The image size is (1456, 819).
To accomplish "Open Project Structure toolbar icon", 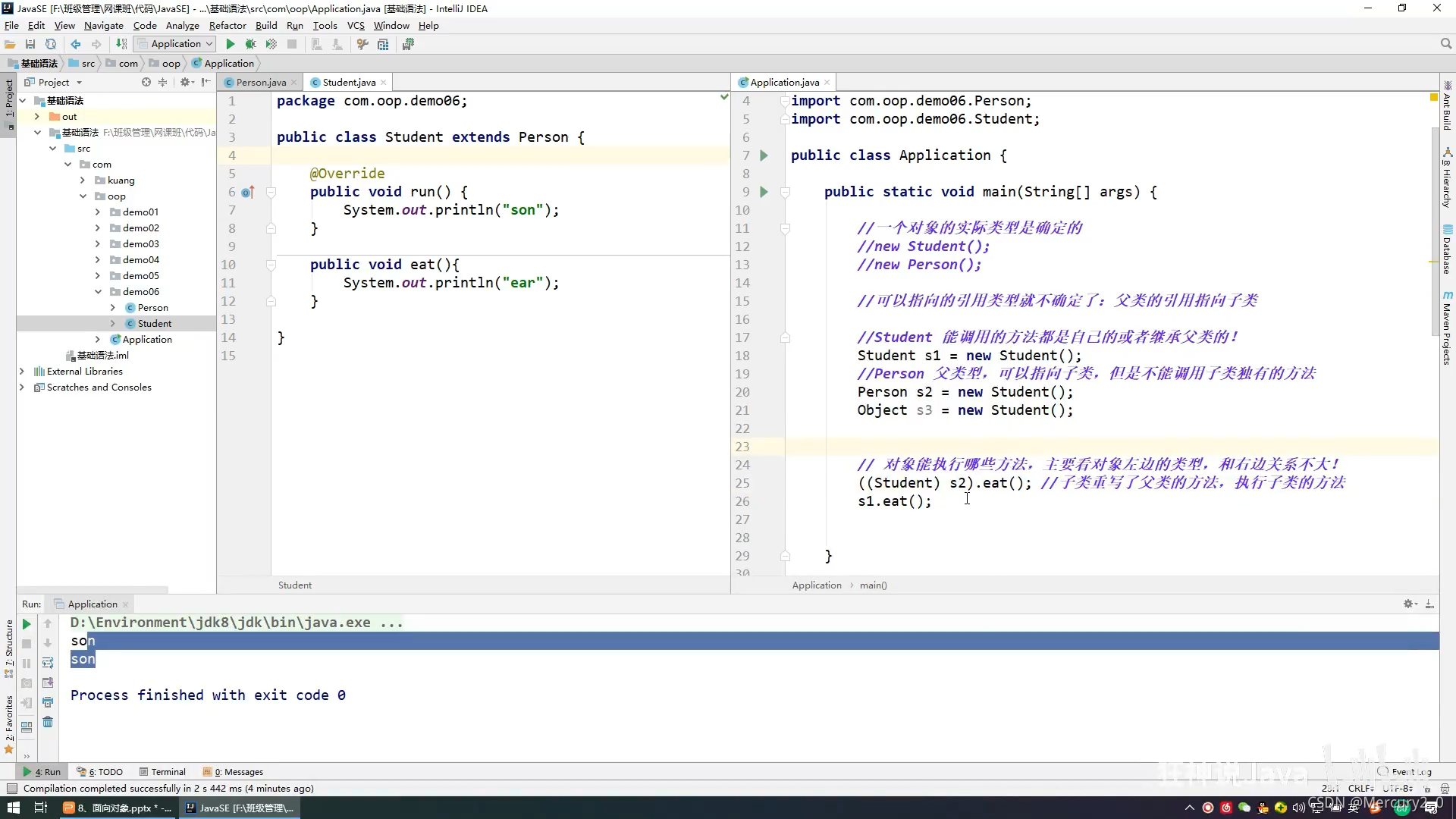I will pyautogui.click(x=383, y=44).
